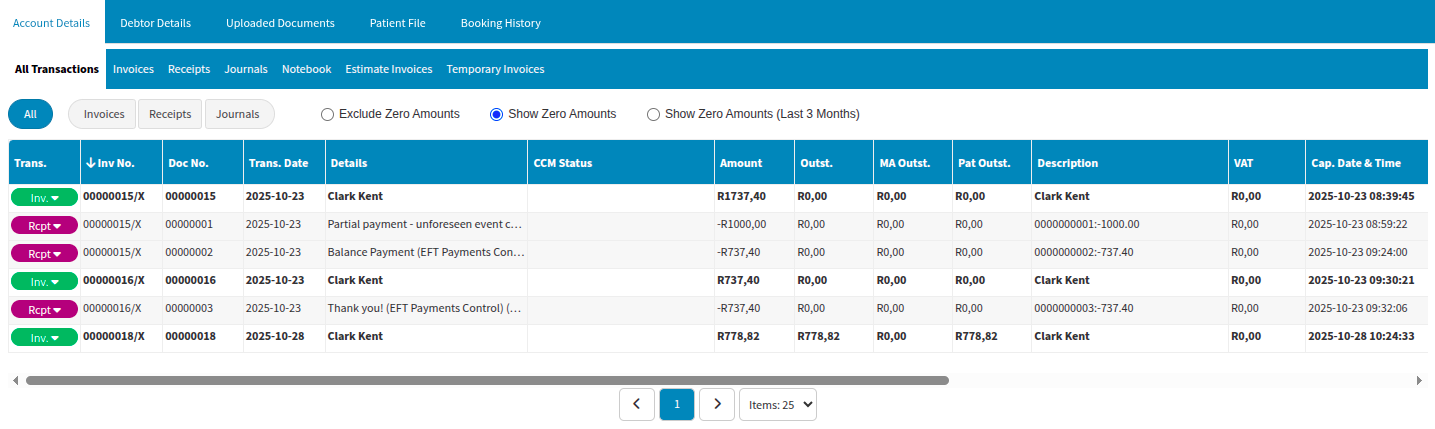Click the horizontal scrollbar thumb
This screenshot has height=429, width=1435.
point(487,381)
